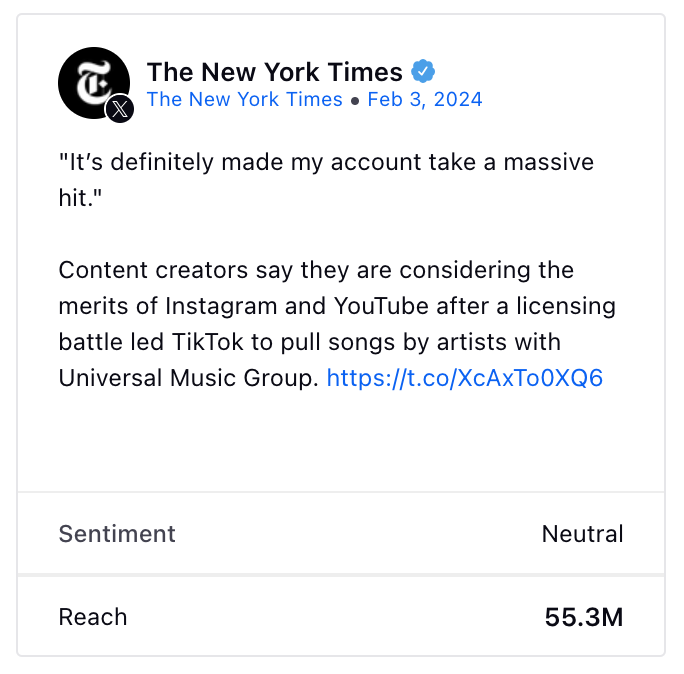Click empty card area below the post text
Viewport: 684px width, 674px height.
tap(341, 441)
